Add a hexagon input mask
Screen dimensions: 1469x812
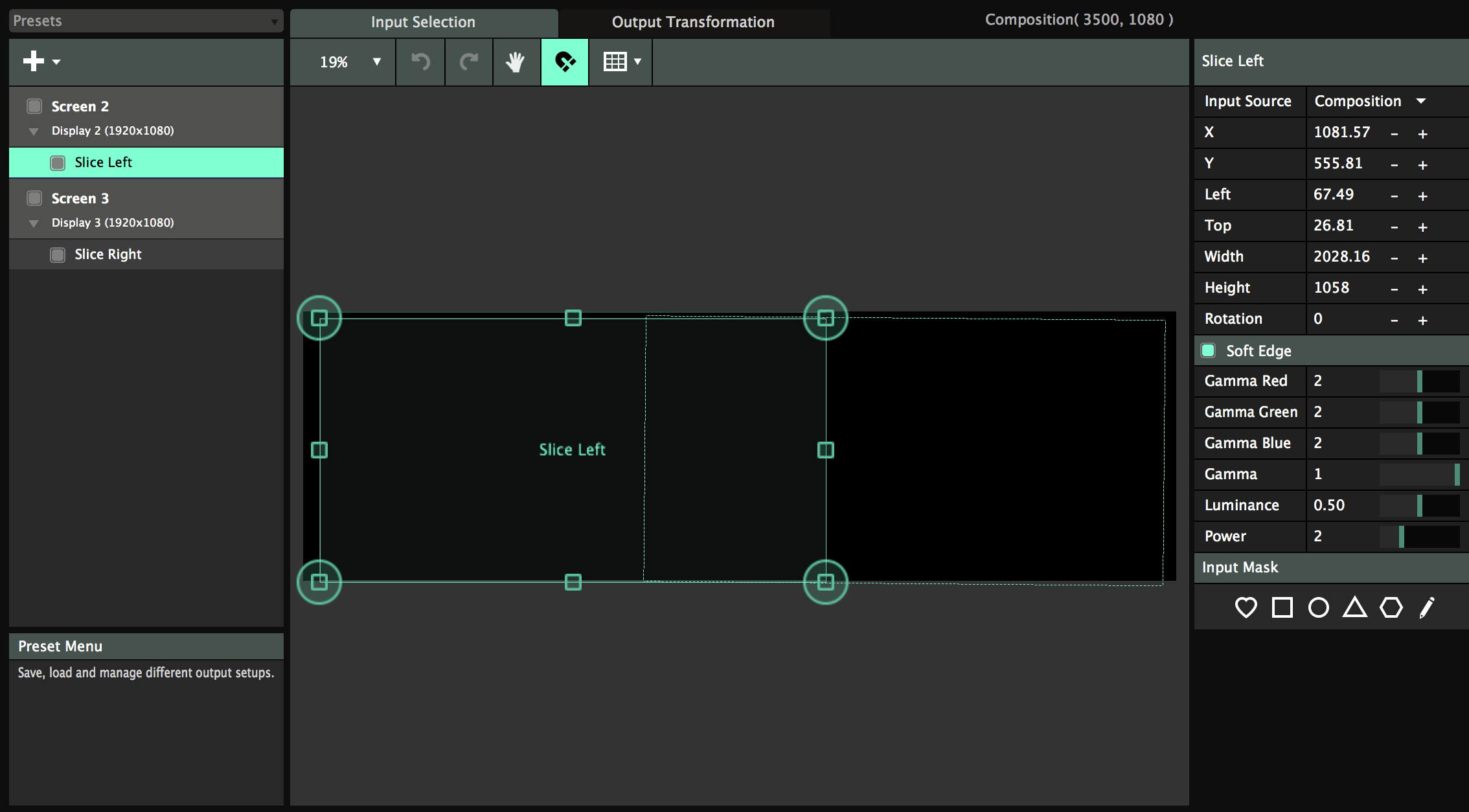coord(1391,607)
